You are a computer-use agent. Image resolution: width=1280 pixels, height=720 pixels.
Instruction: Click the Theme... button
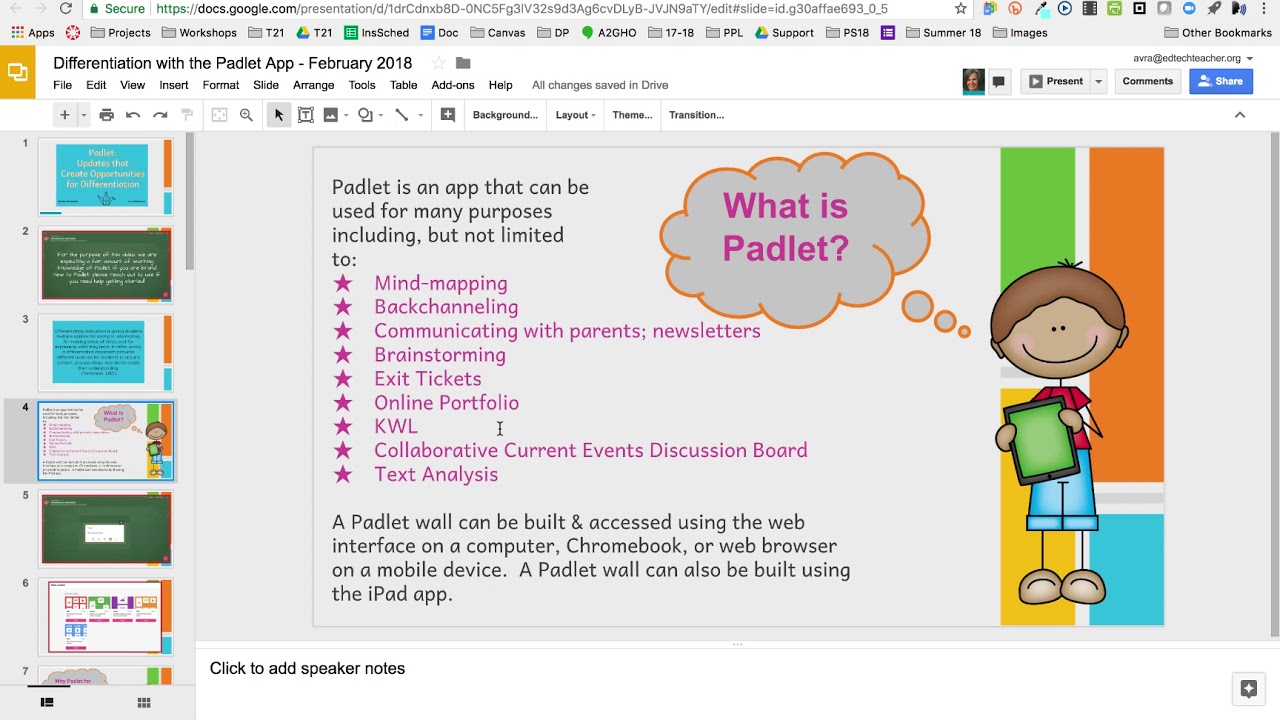point(632,115)
